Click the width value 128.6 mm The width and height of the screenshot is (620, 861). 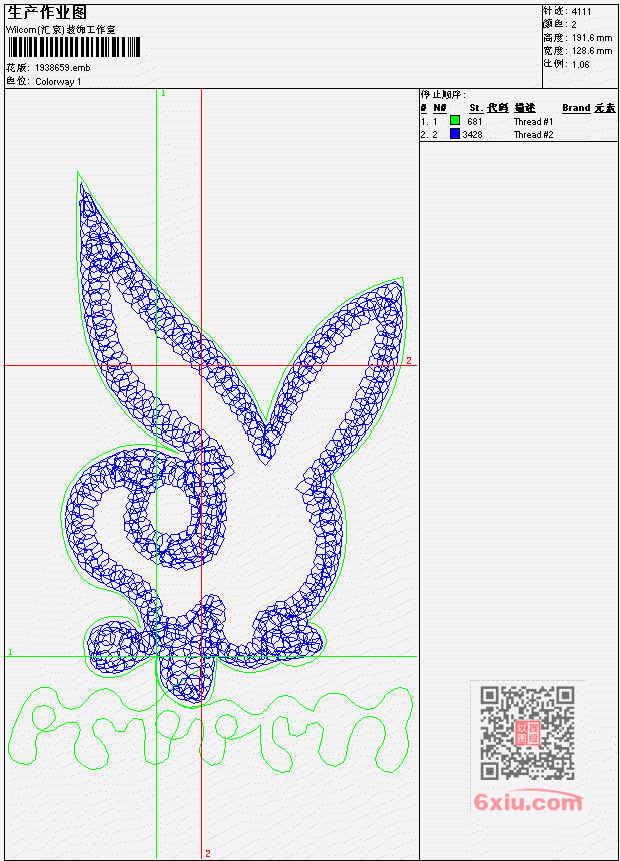pyautogui.click(x=592, y=51)
